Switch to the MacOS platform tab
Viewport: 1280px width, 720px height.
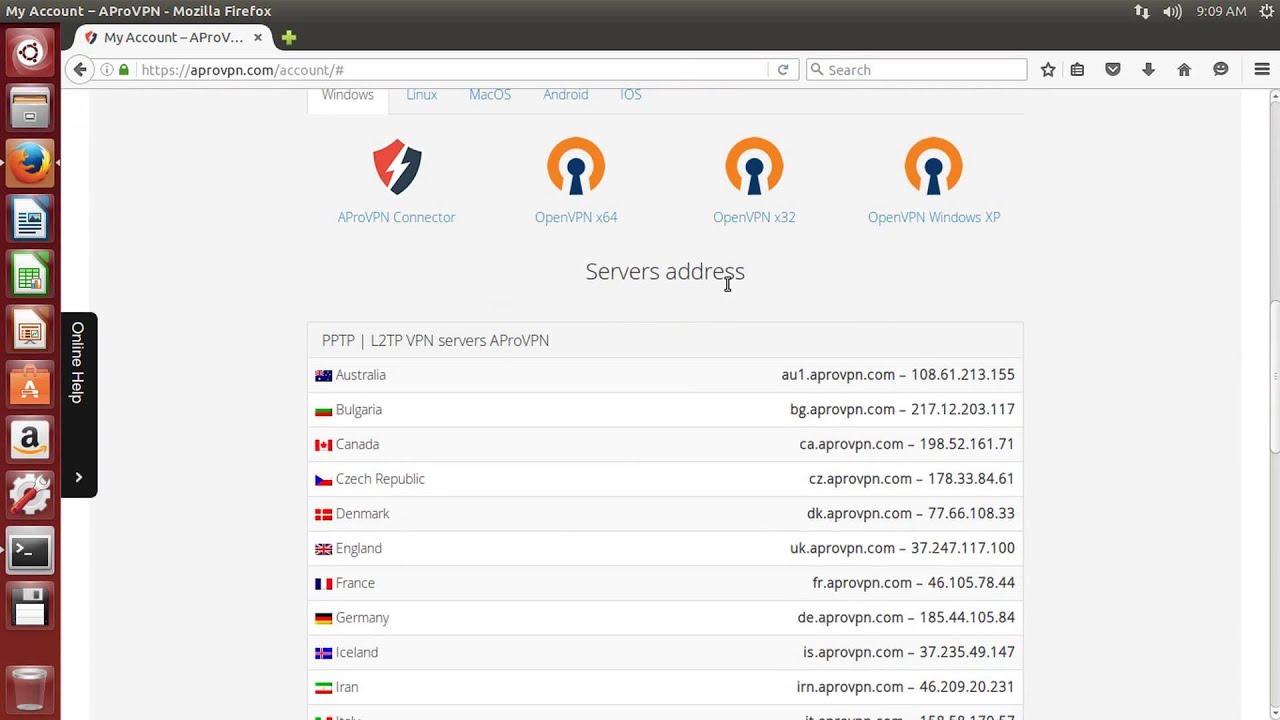490,95
